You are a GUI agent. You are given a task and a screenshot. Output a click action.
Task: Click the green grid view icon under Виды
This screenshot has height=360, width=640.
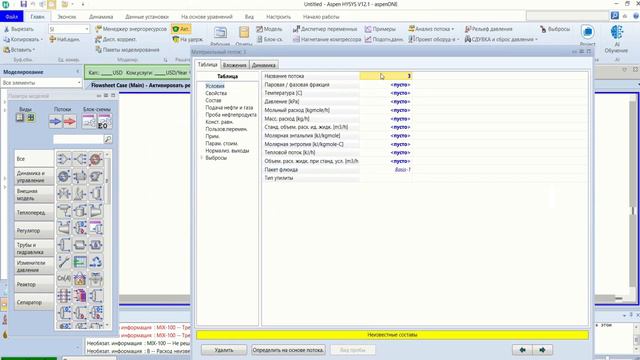click(x=31, y=118)
